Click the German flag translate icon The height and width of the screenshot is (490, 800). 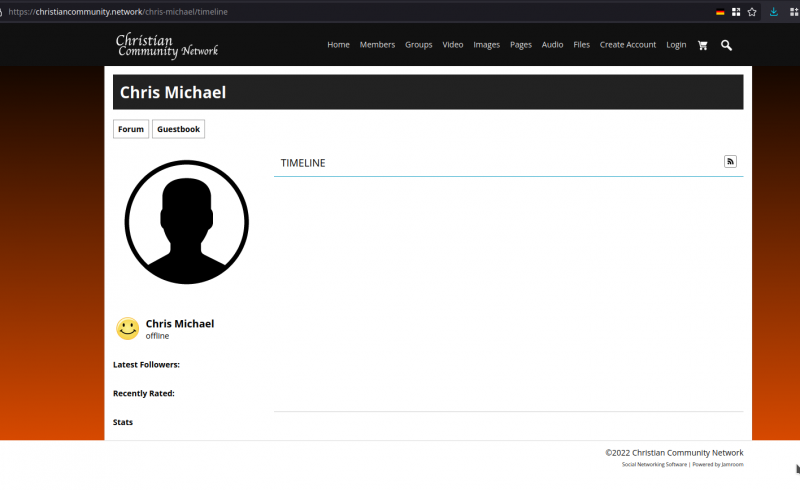coord(720,12)
